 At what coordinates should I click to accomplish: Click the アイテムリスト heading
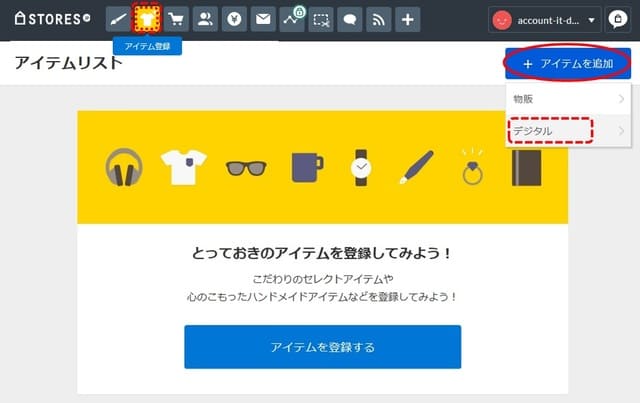point(69,63)
